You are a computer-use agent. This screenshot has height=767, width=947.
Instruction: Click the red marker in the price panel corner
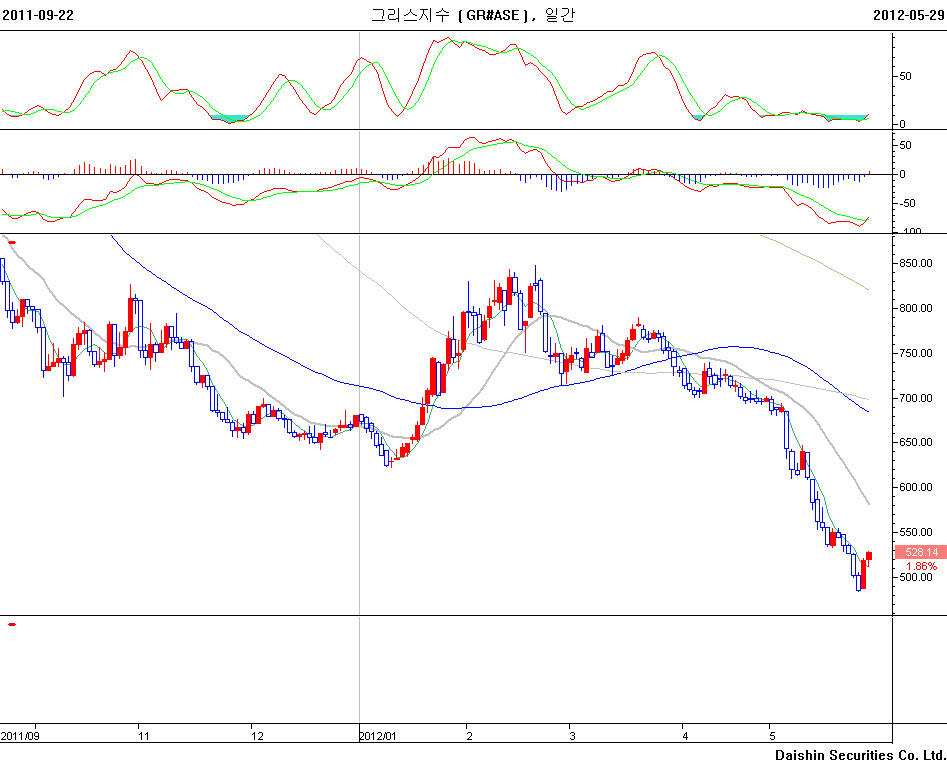click(x=12, y=242)
